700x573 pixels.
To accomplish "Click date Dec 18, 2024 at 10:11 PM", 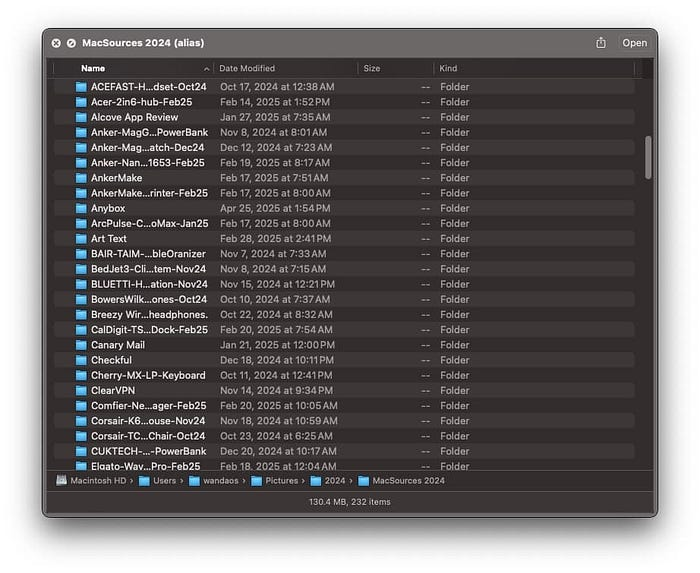I will (277, 360).
